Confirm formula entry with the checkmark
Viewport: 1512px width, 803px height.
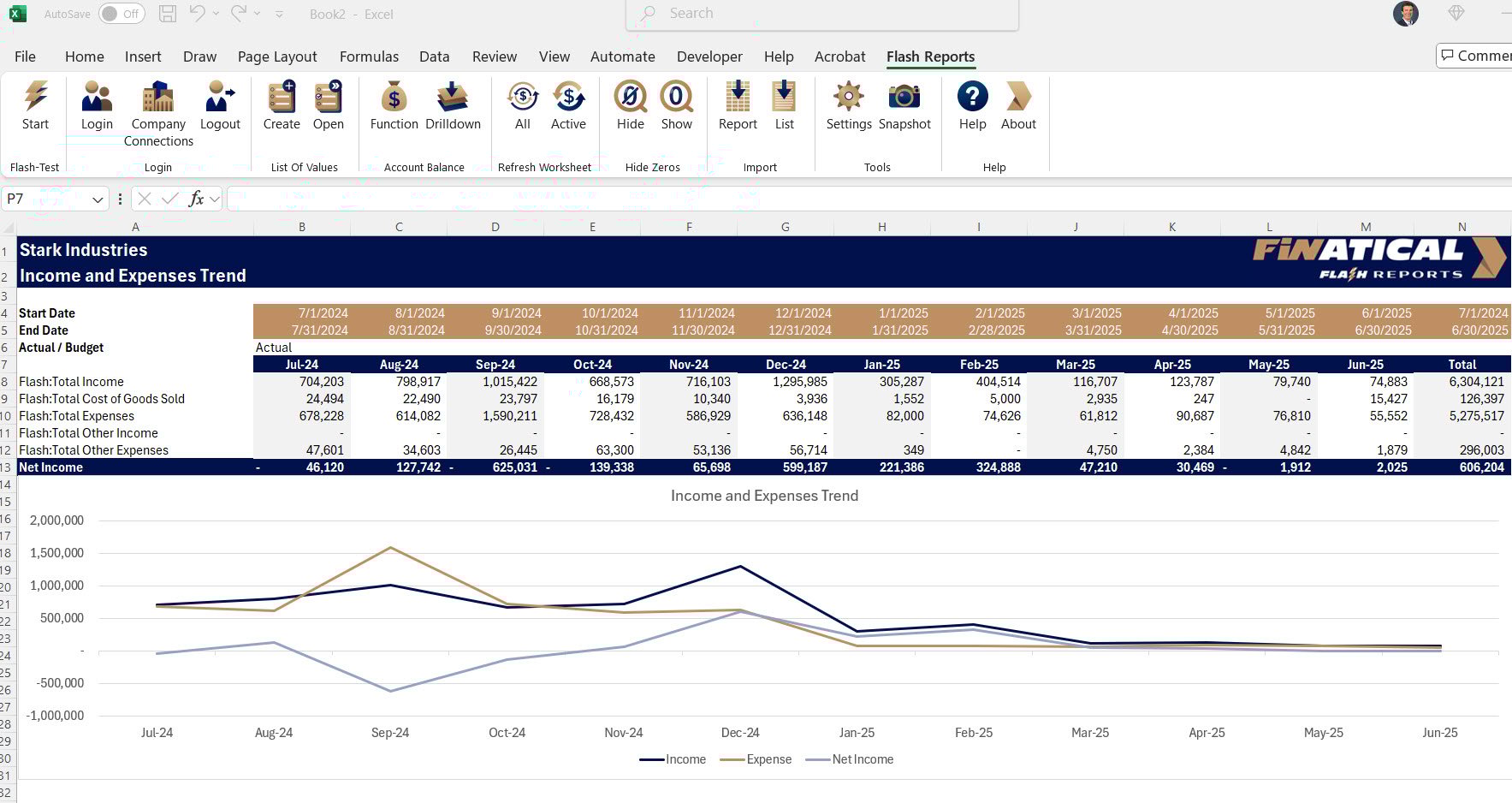170,199
